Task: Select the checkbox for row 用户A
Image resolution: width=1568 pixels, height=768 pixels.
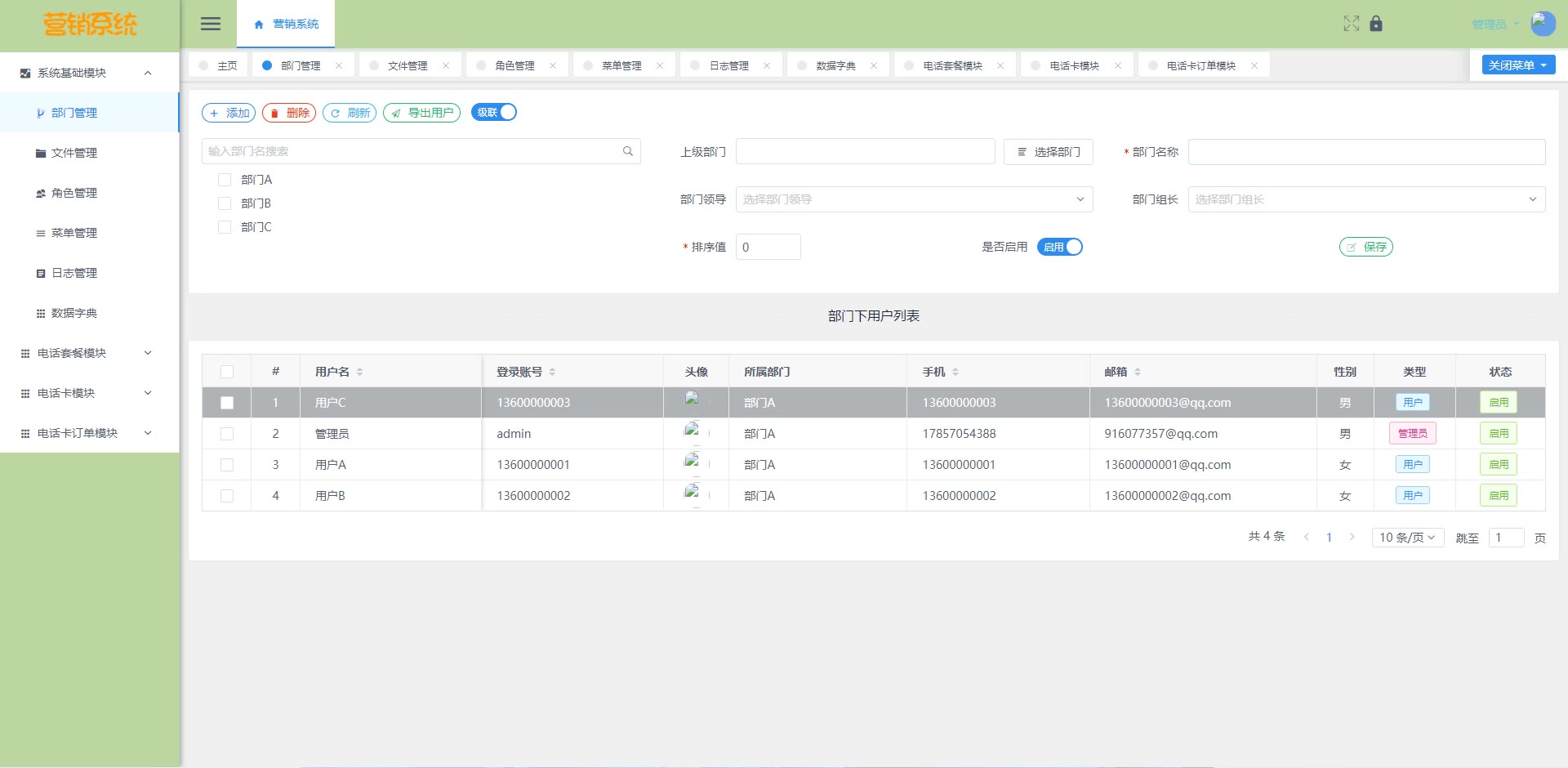Action: point(227,465)
